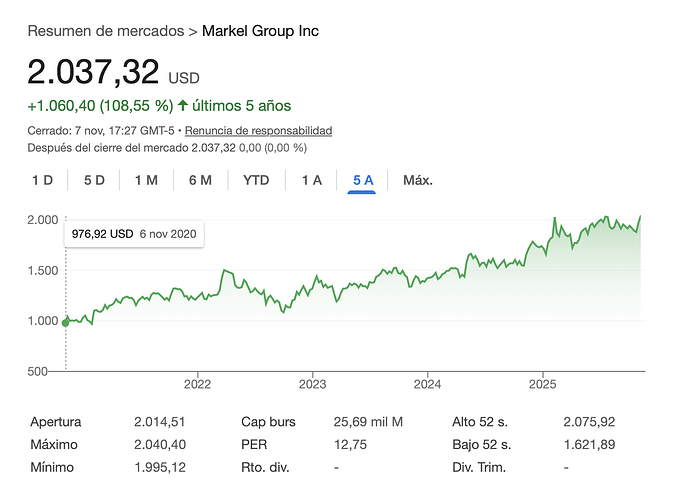Click the Máximo value 2.040,40

(160, 444)
